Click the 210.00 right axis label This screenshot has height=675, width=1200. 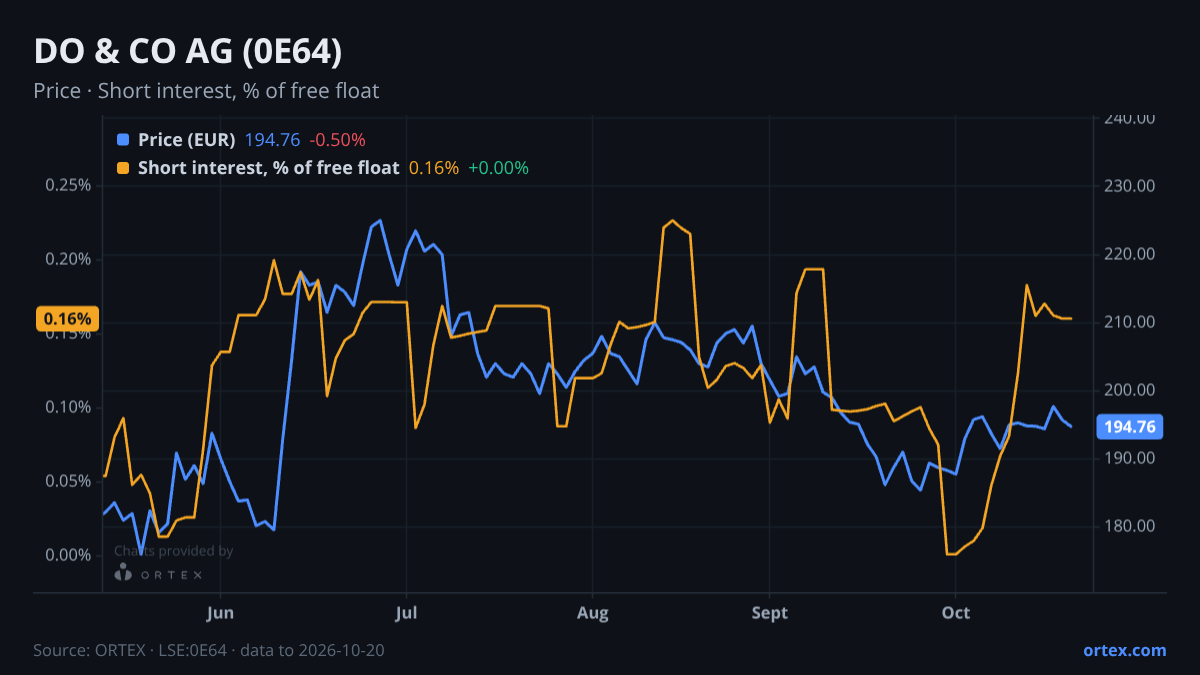(1130, 322)
